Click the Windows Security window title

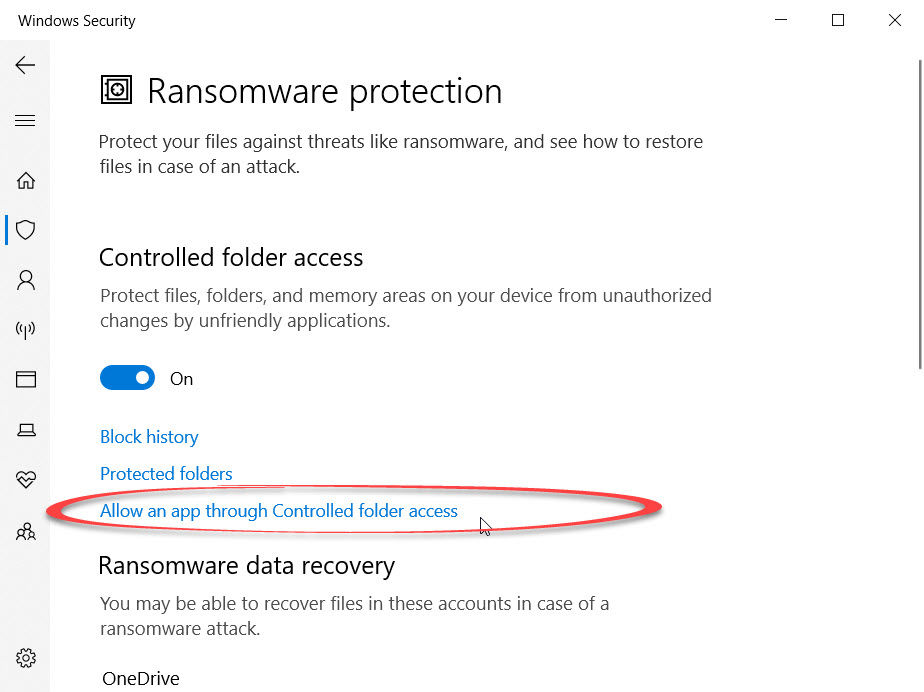75,20
